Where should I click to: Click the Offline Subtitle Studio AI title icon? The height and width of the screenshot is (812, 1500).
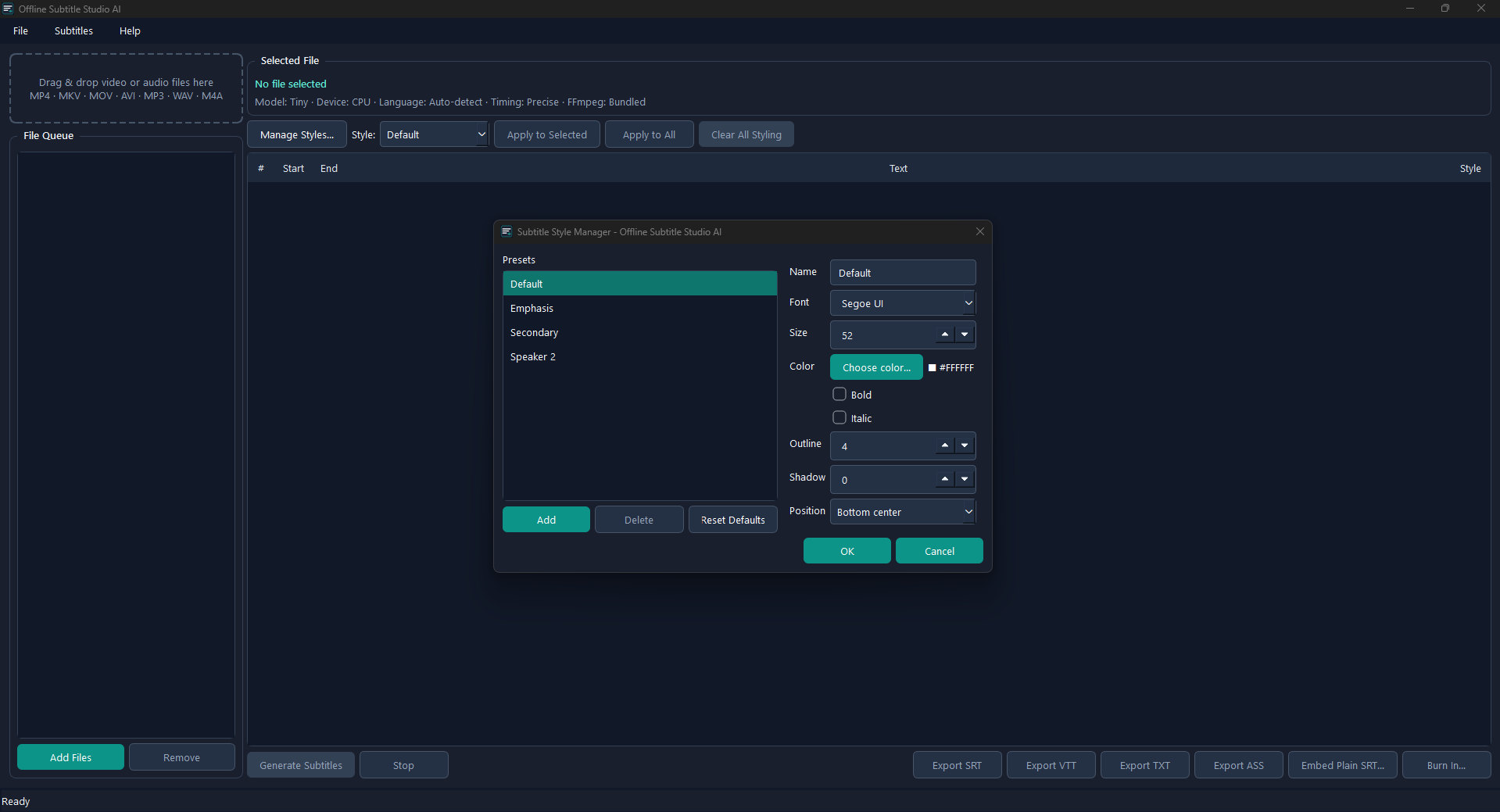click(8, 9)
